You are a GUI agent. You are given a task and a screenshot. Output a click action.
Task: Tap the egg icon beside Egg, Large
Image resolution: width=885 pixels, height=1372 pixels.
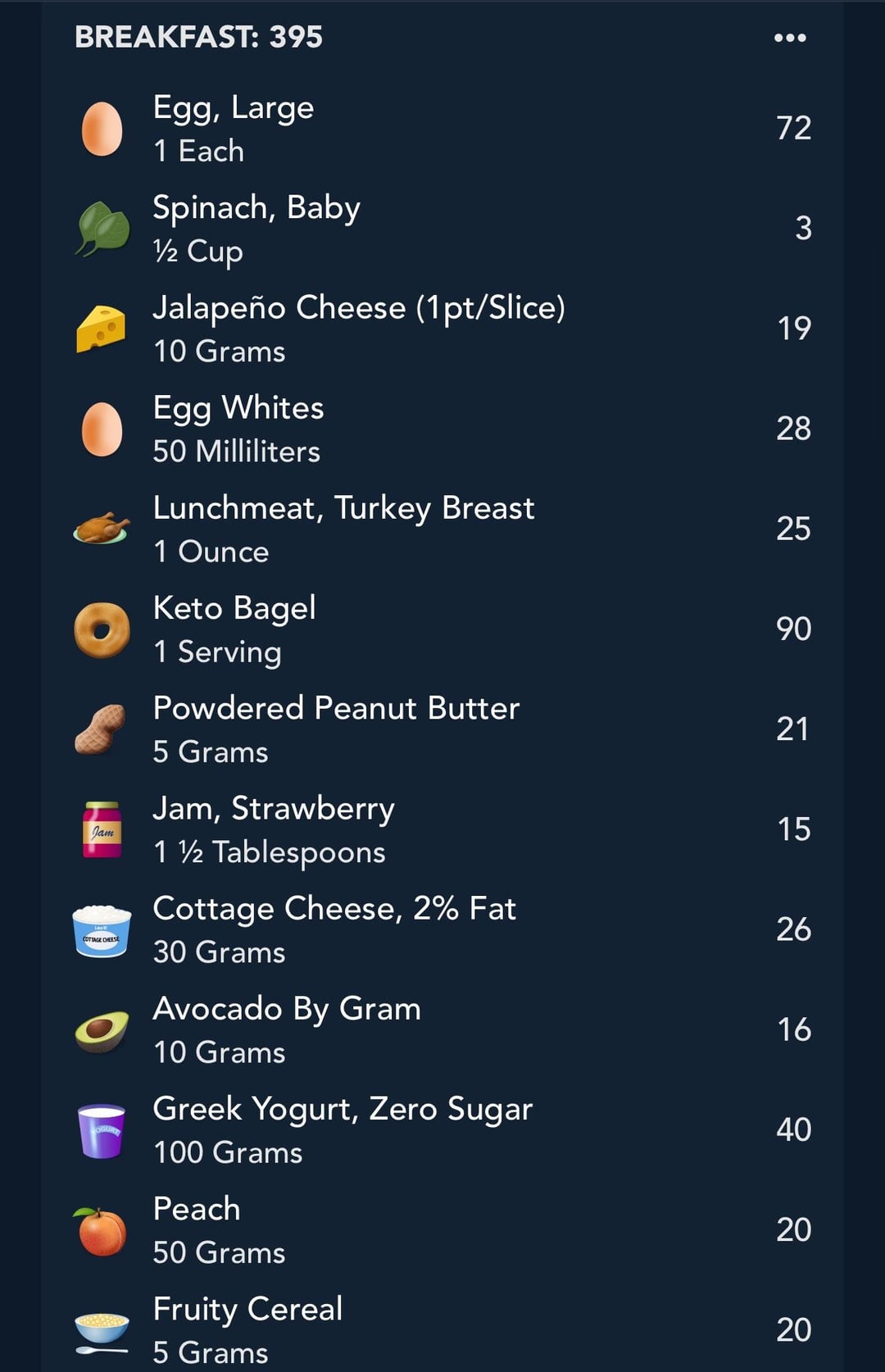pos(102,129)
